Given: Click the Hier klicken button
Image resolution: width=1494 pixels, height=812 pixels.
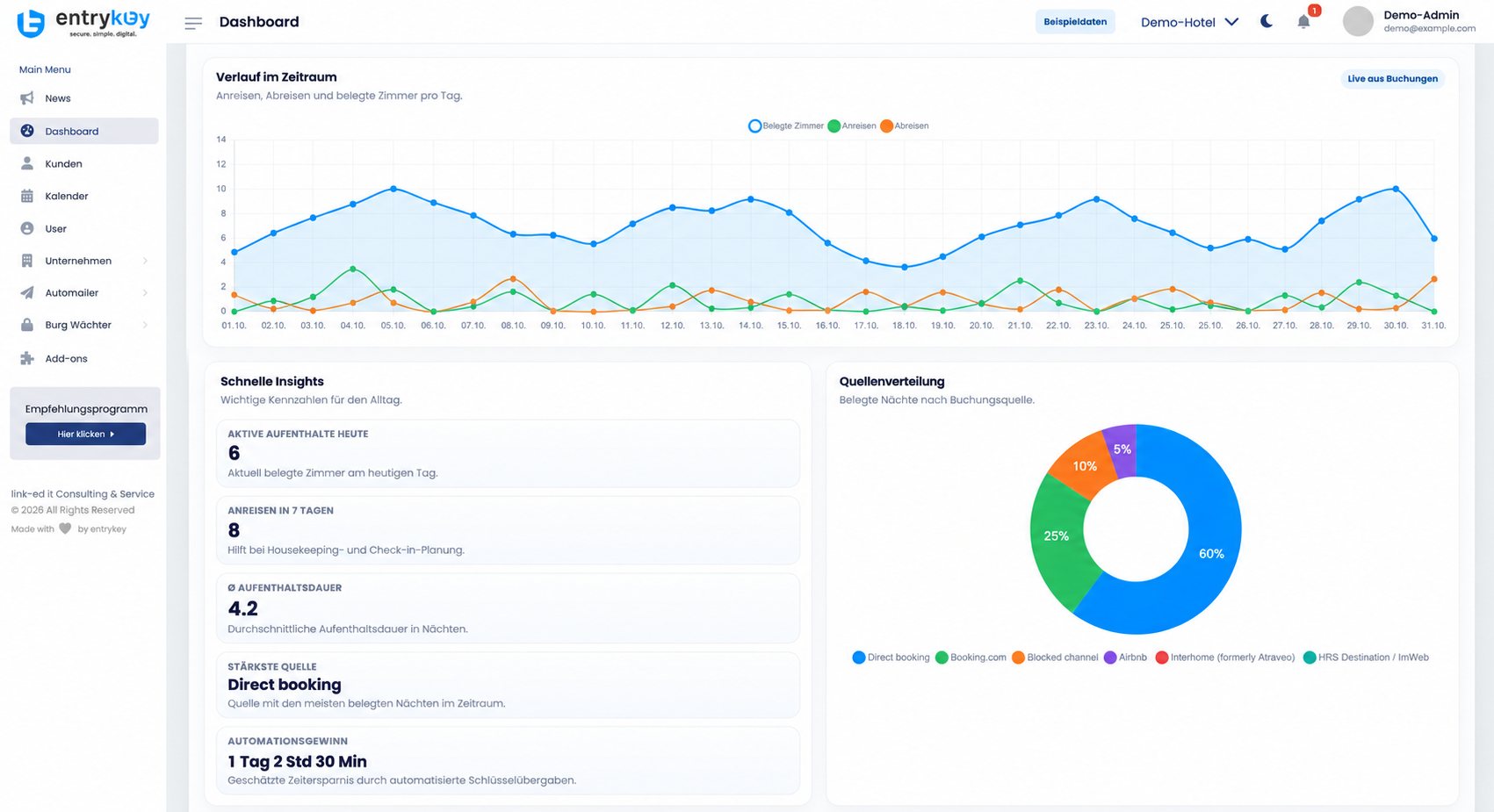Looking at the screenshot, I should [x=85, y=434].
